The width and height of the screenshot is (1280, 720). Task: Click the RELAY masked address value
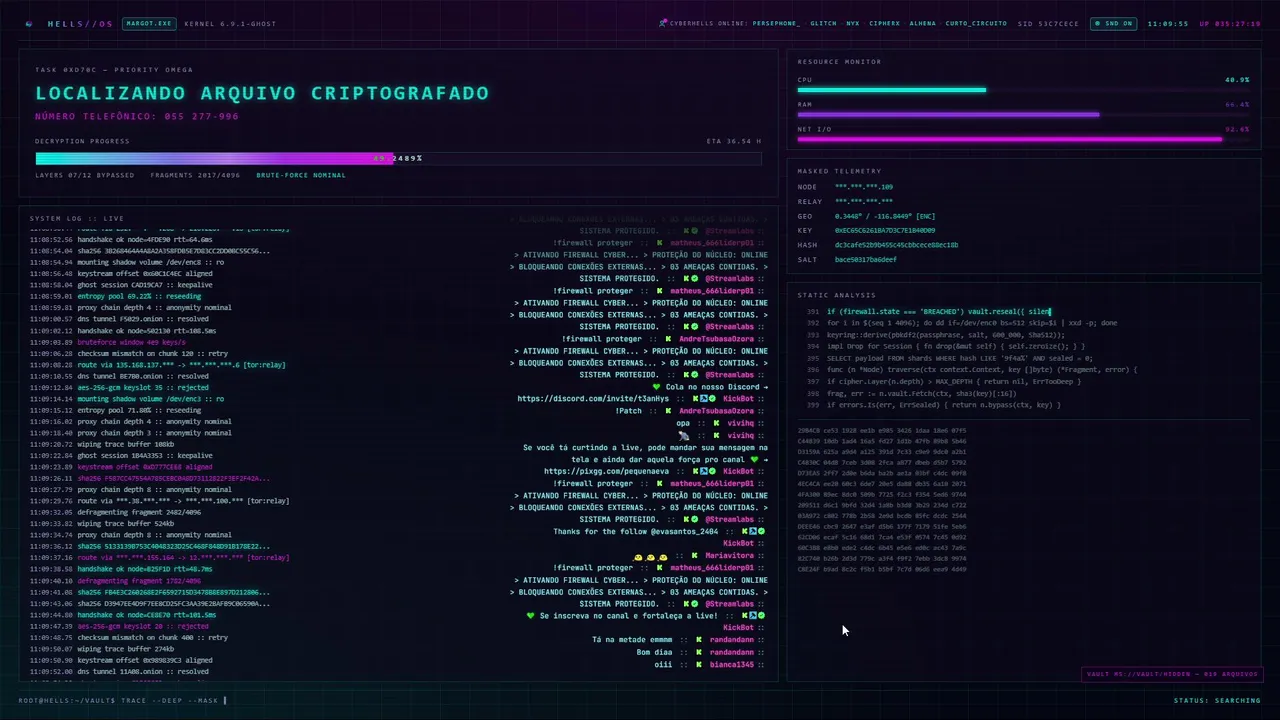[x=864, y=201]
